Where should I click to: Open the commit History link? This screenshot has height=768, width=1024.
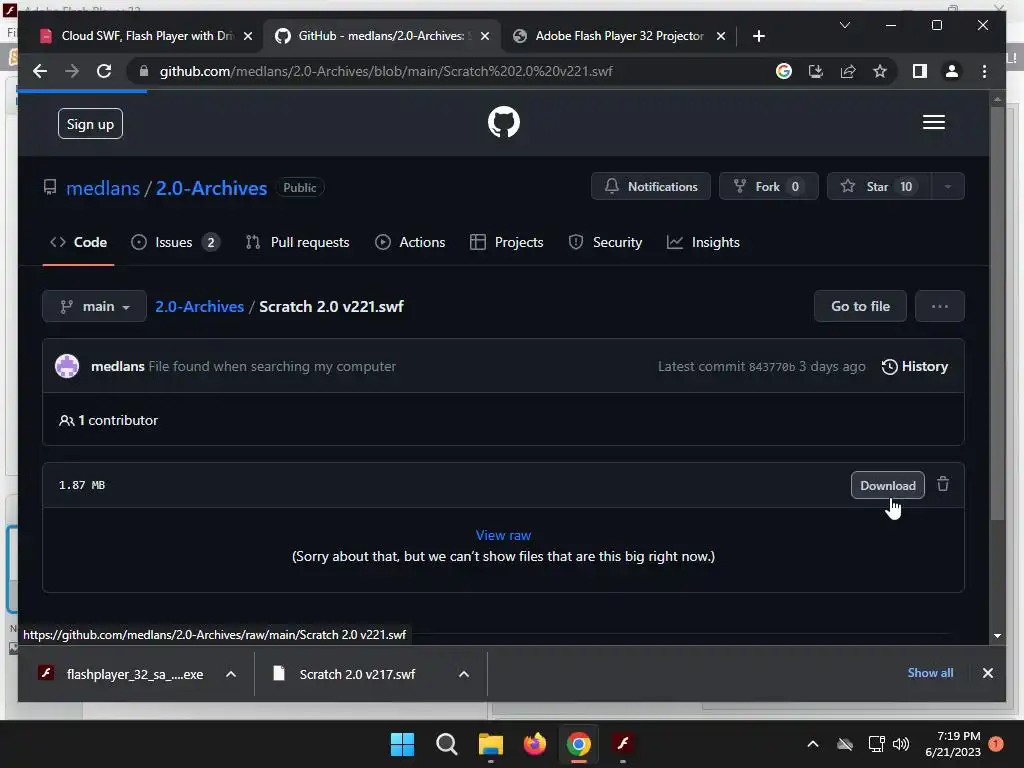click(914, 366)
